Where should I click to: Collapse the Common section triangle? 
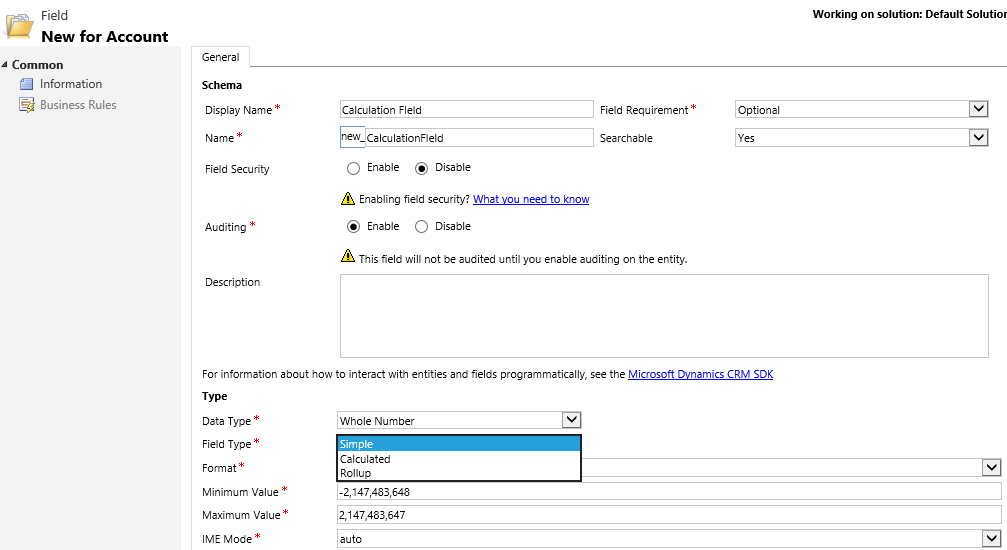4,65
